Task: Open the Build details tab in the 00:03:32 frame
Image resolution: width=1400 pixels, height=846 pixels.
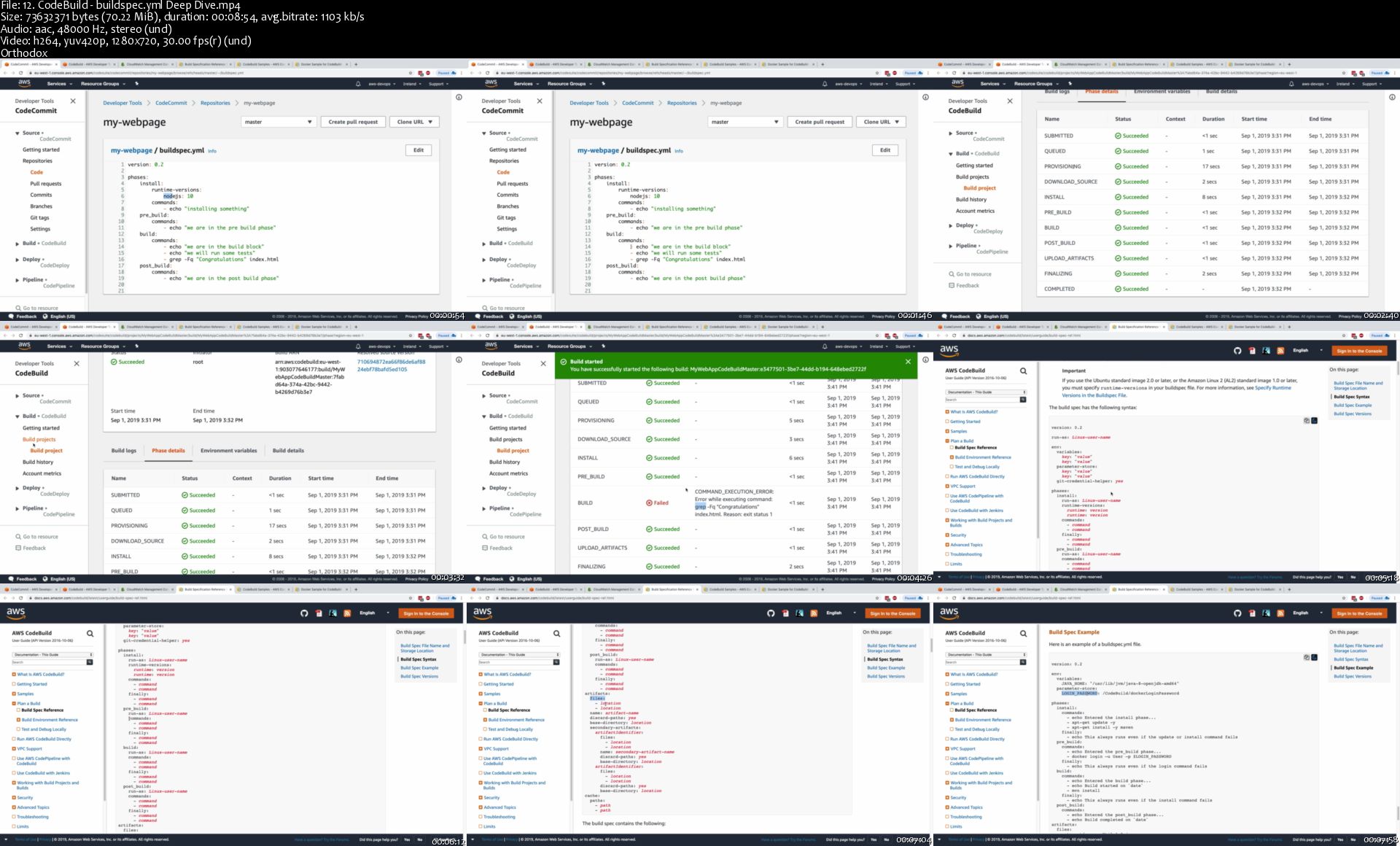Action: pos(289,451)
